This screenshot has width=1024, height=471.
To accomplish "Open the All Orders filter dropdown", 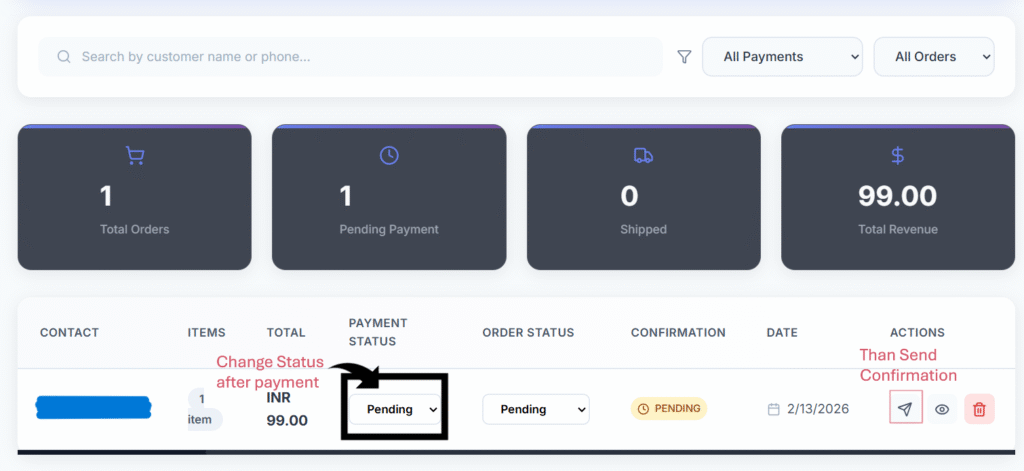I will [x=933, y=57].
